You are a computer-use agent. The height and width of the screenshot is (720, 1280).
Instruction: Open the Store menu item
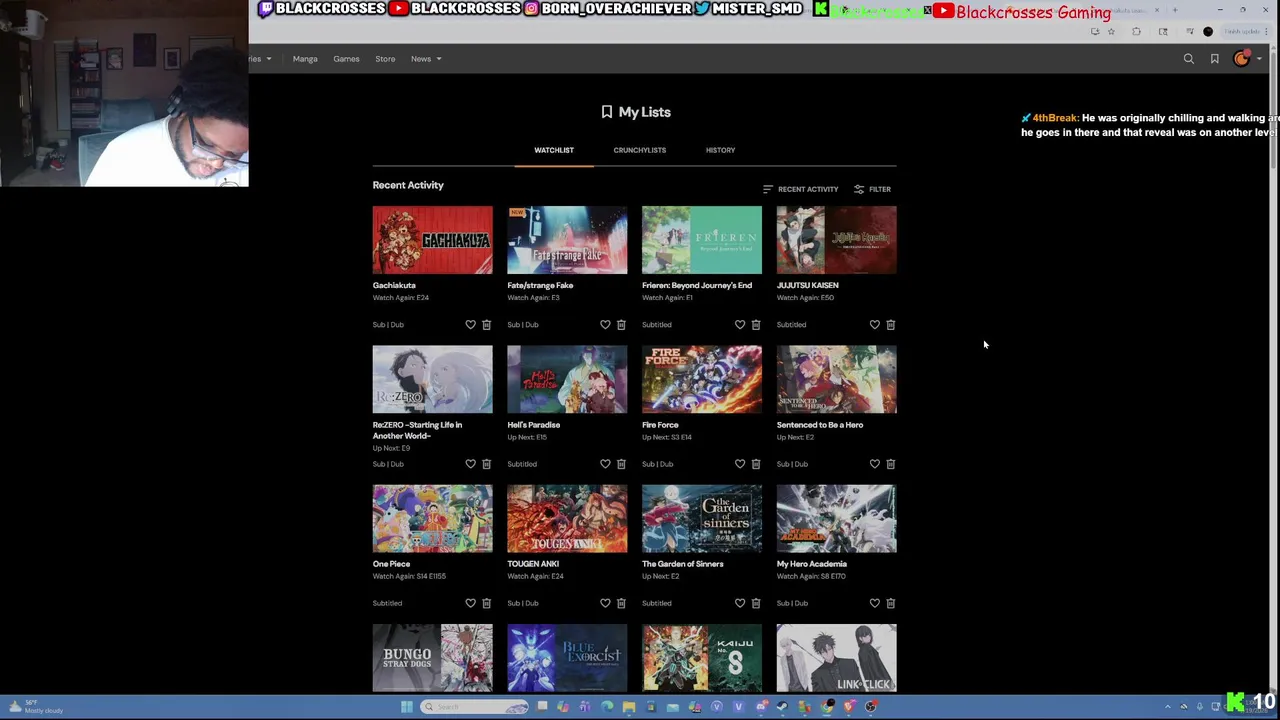click(x=385, y=59)
